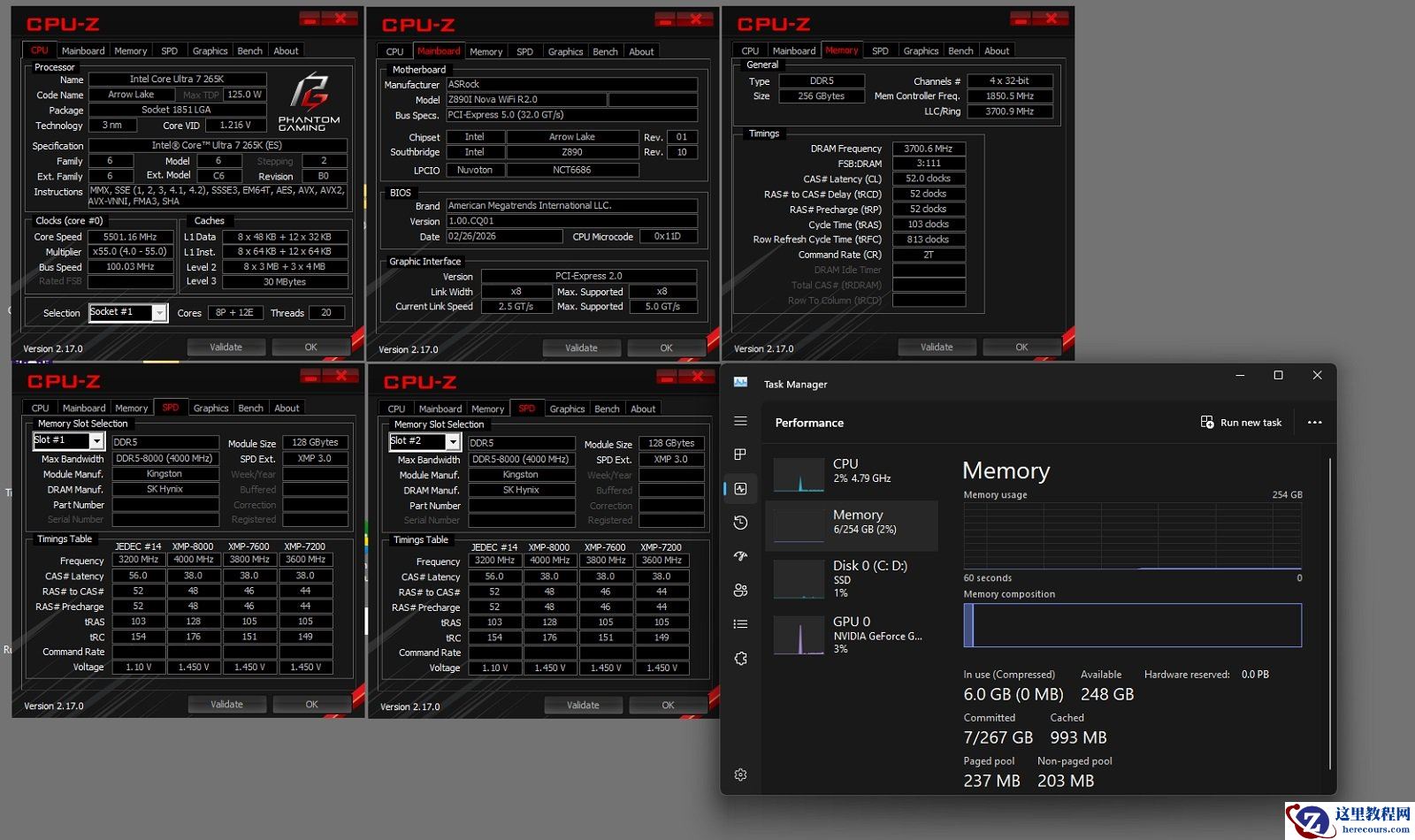
Task: Maximize the Task Manager window
Action: 1278,375
